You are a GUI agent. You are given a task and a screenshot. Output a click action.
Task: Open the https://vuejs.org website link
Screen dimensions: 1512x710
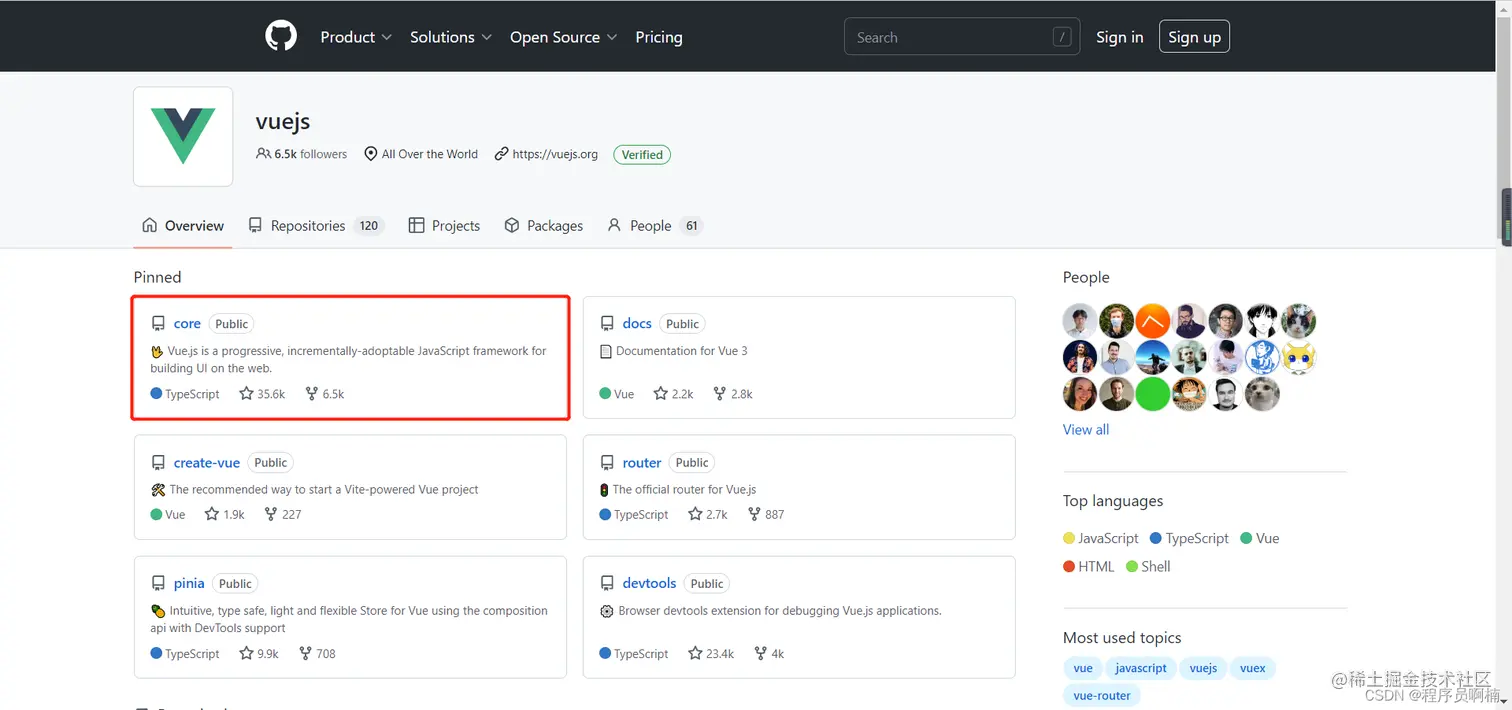(555, 154)
